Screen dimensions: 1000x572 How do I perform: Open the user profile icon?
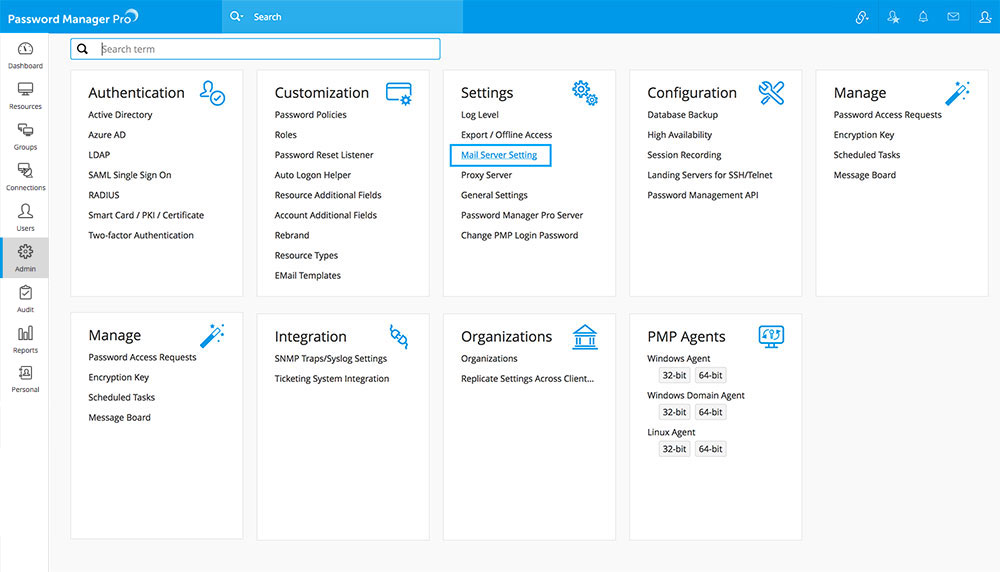click(985, 17)
